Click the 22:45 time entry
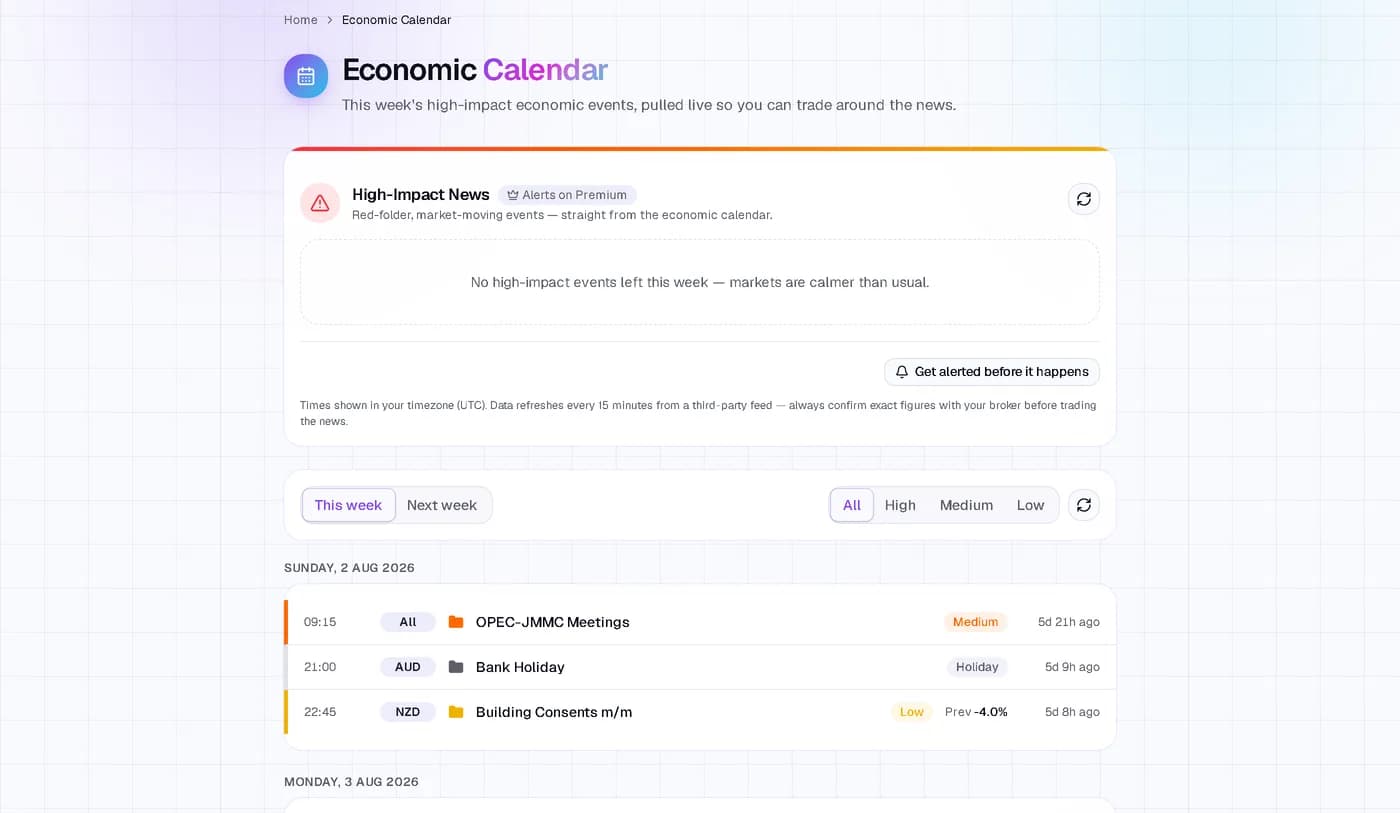This screenshot has height=813, width=1400. pyautogui.click(x=320, y=712)
